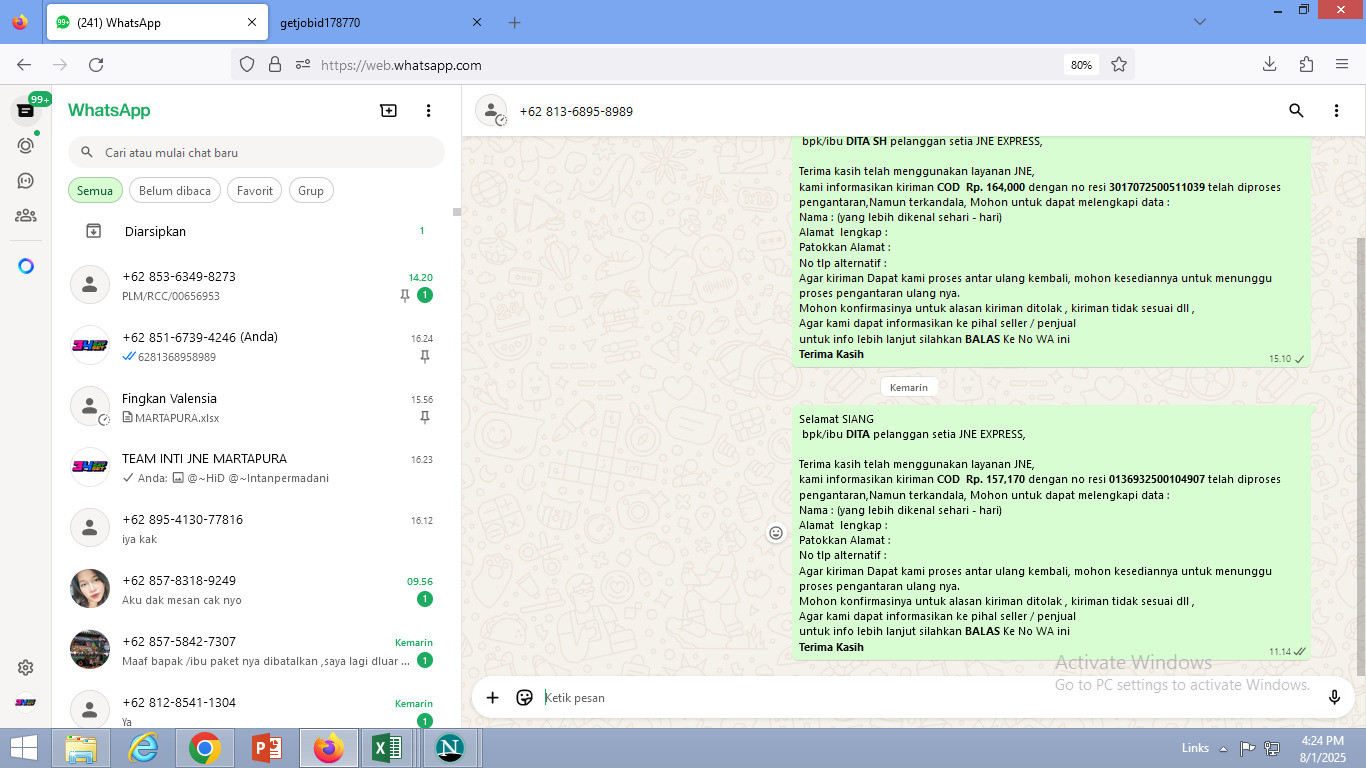
Task: Open the Fingkan Valensia chat
Action: (x=256, y=407)
